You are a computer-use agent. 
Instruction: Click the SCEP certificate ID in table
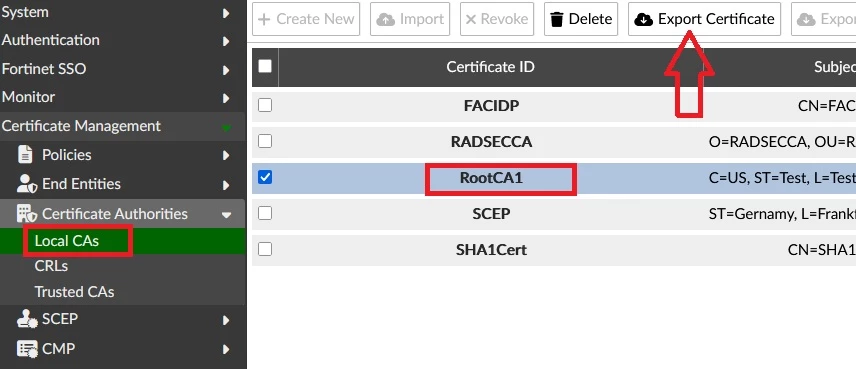point(491,214)
